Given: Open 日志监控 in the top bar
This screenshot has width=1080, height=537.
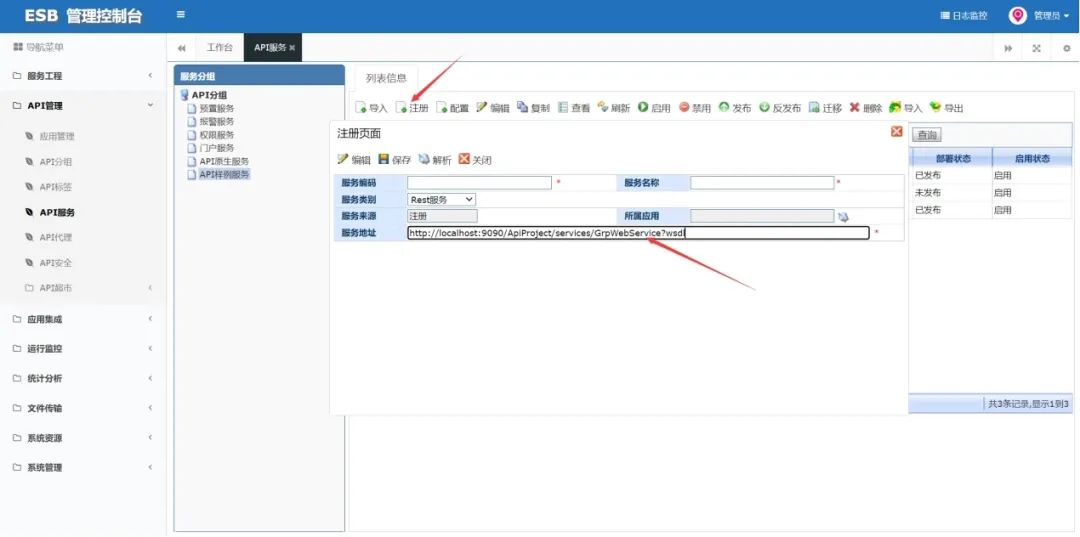Looking at the screenshot, I should pyautogui.click(x=964, y=16).
